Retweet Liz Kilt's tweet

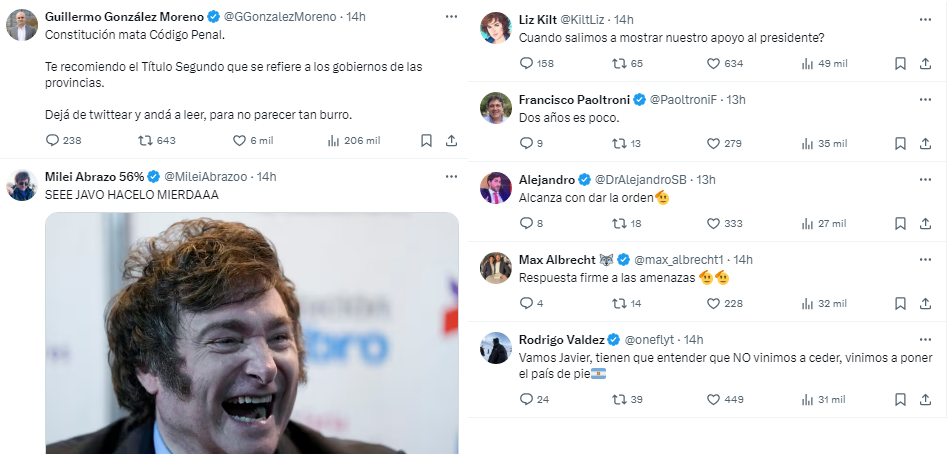click(x=620, y=63)
